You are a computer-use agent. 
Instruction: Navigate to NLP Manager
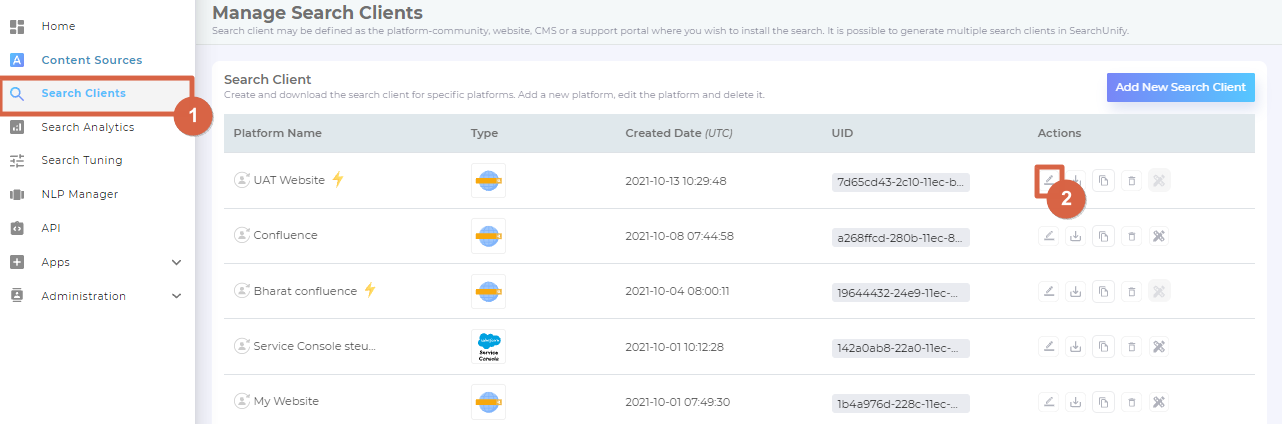click(x=79, y=194)
